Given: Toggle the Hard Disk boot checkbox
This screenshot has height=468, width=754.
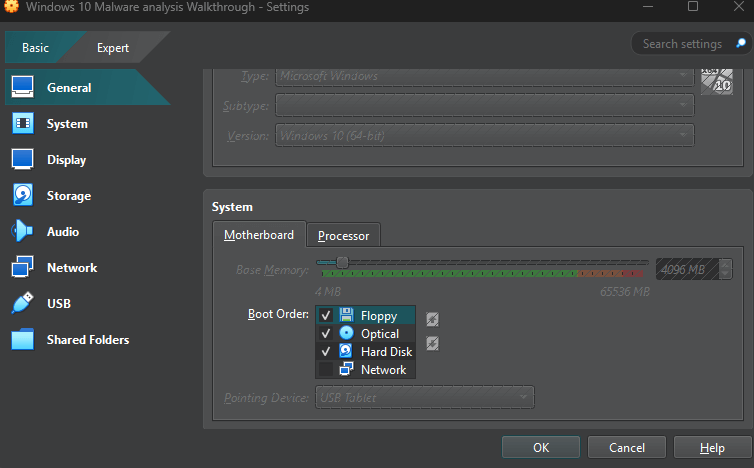Looking at the screenshot, I should pyautogui.click(x=326, y=352).
